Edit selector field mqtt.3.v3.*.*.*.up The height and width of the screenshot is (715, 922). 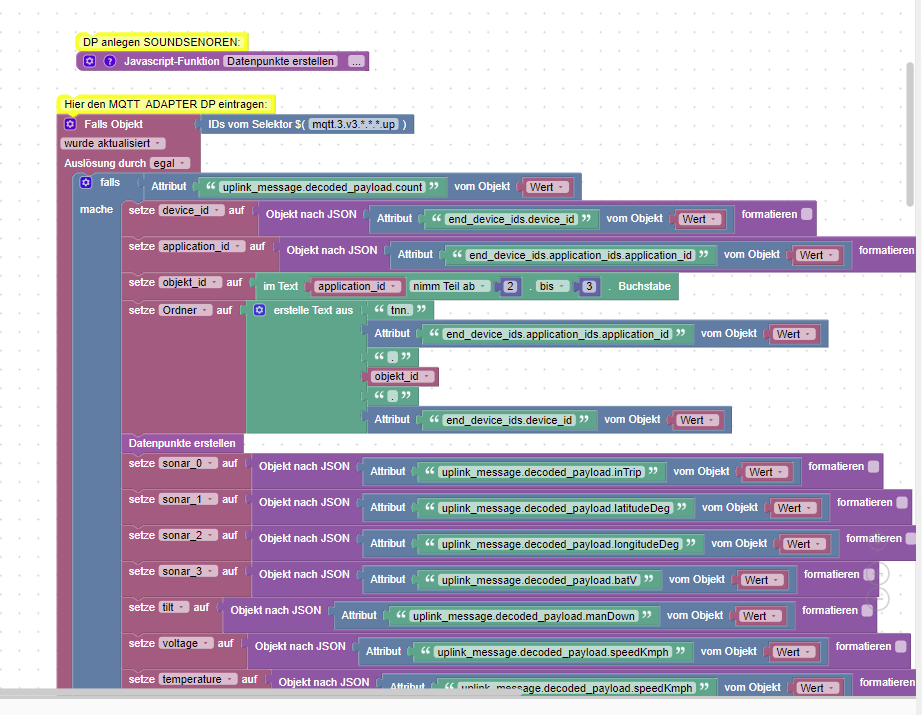point(353,124)
